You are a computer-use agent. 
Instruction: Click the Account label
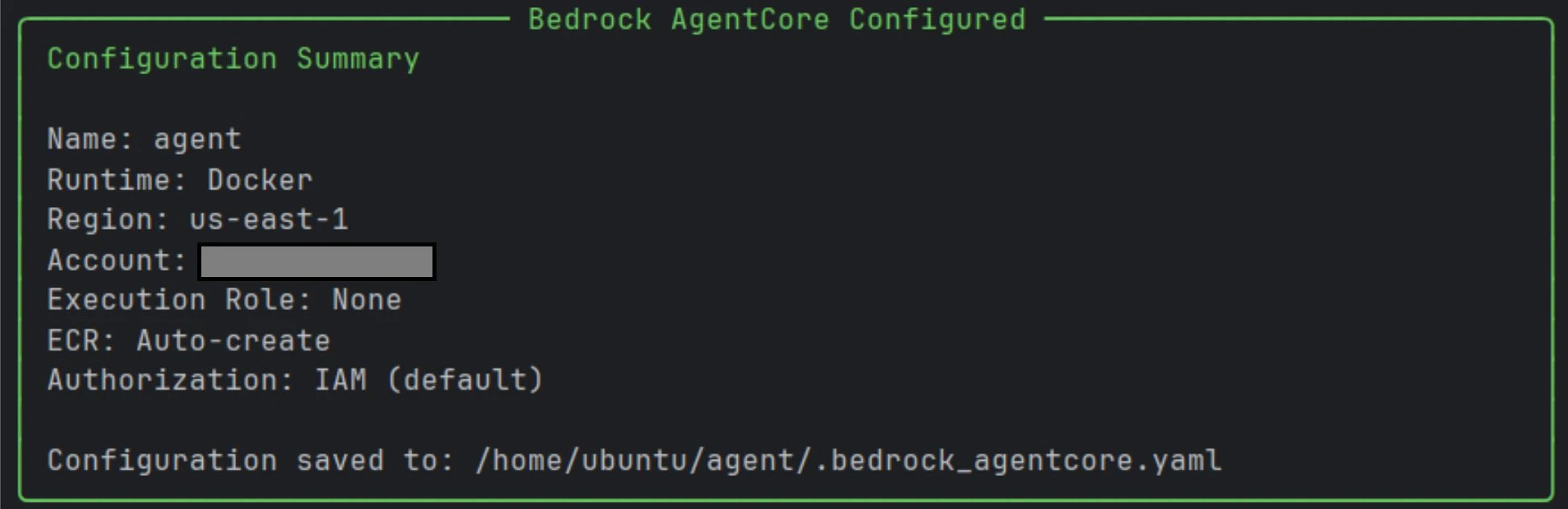117,260
